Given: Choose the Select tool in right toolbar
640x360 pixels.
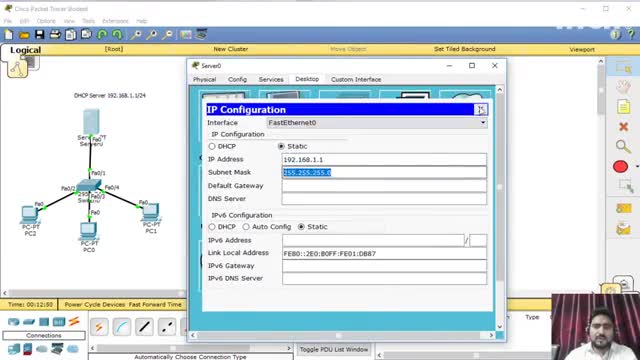Looking at the screenshot, I should (623, 68).
